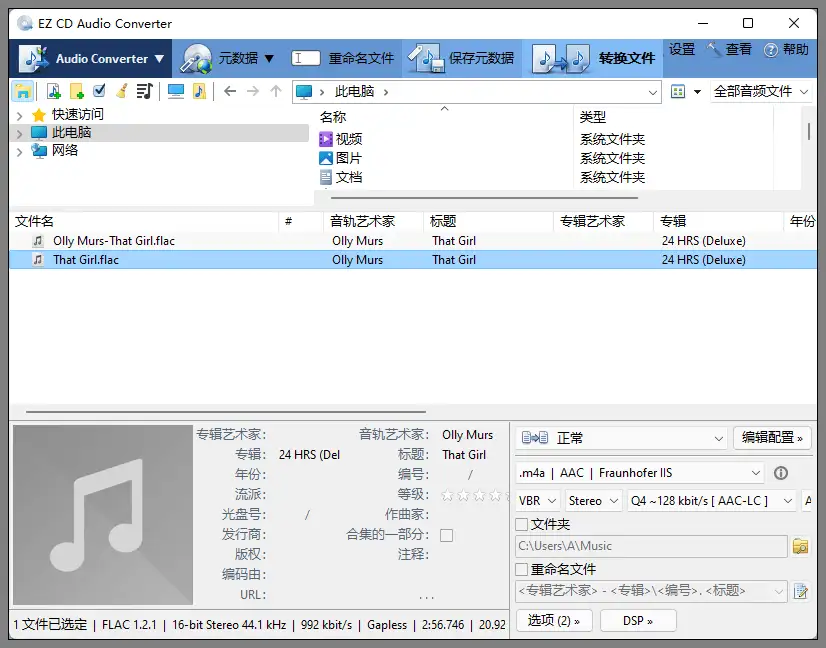826x648 pixels.
Task: Click the broom clear-list icon
Action: click(x=122, y=91)
